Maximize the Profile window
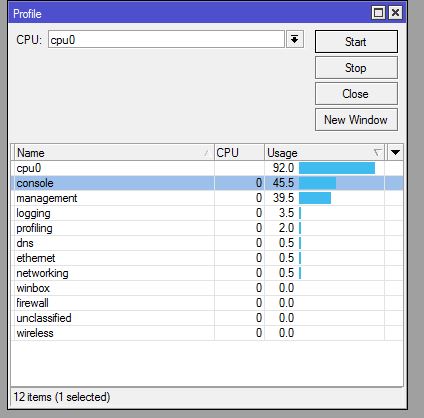 (x=378, y=13)
